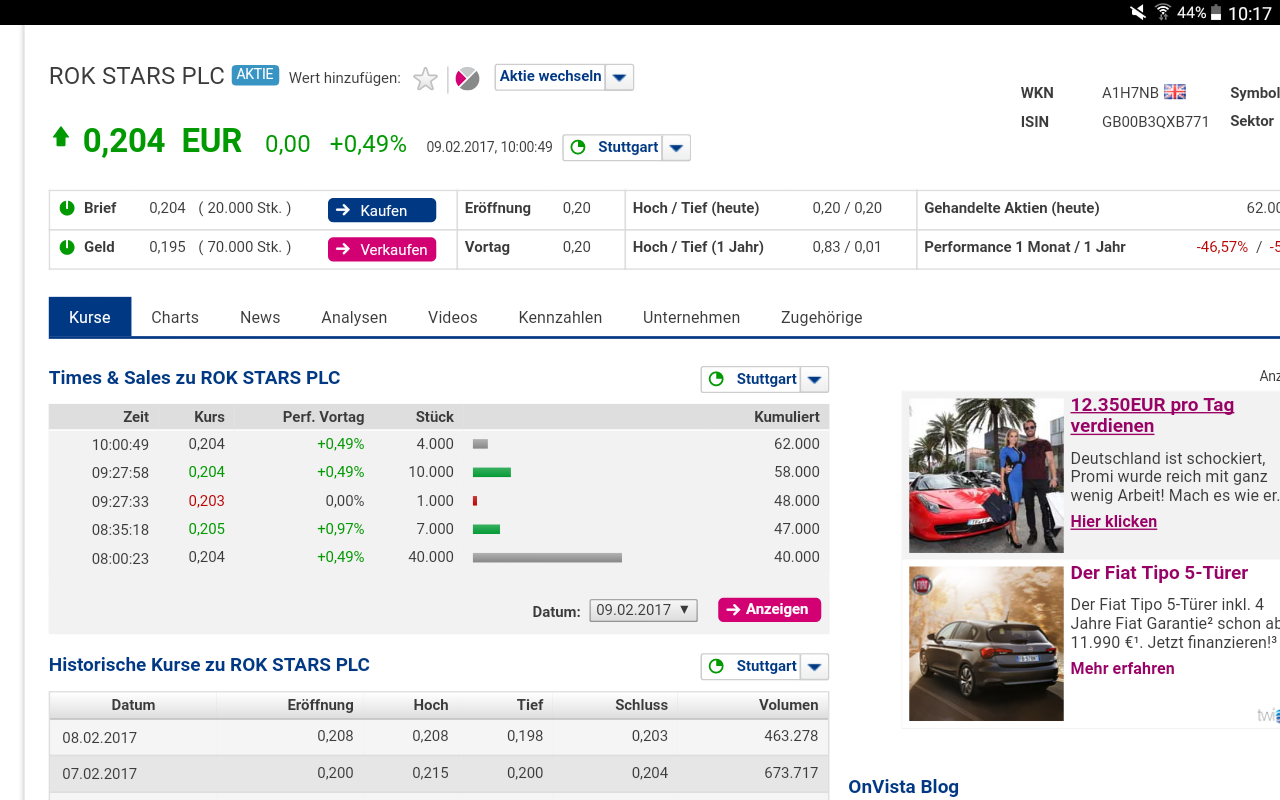Open the Videos tab

tap(453, 317)
